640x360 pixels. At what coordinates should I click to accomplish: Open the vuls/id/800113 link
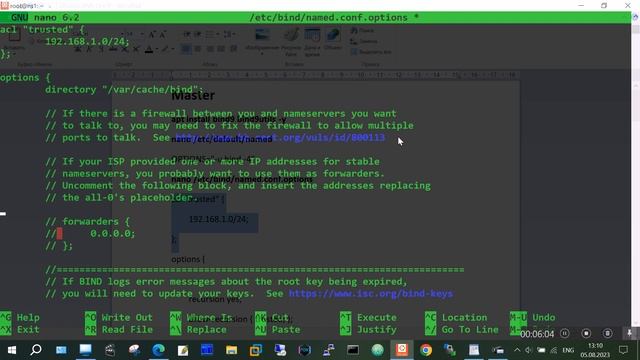pyautogui.click(x=280, y=138)
